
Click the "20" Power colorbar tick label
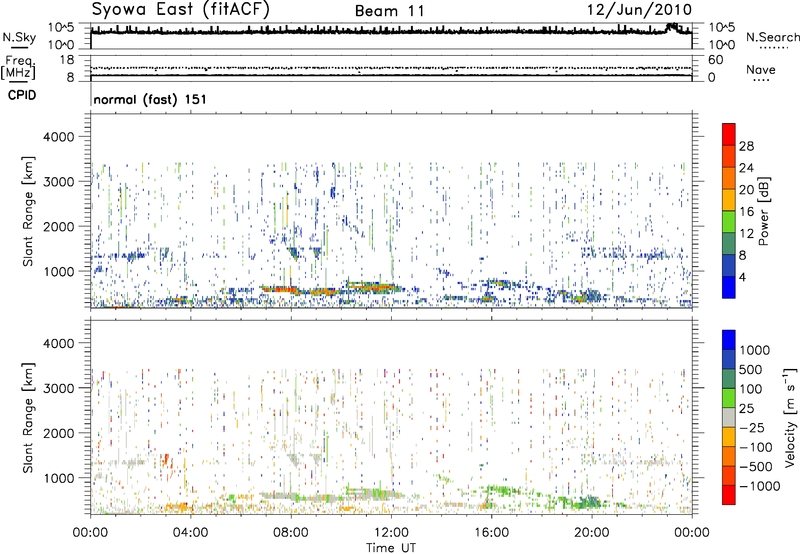[x=746, y=190]
